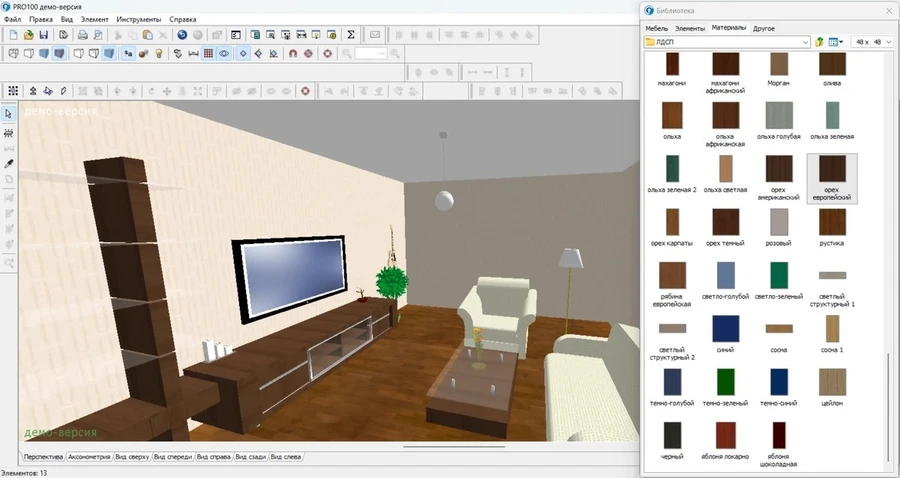
Task: Click the Sigma report icon
Action: 351,35
